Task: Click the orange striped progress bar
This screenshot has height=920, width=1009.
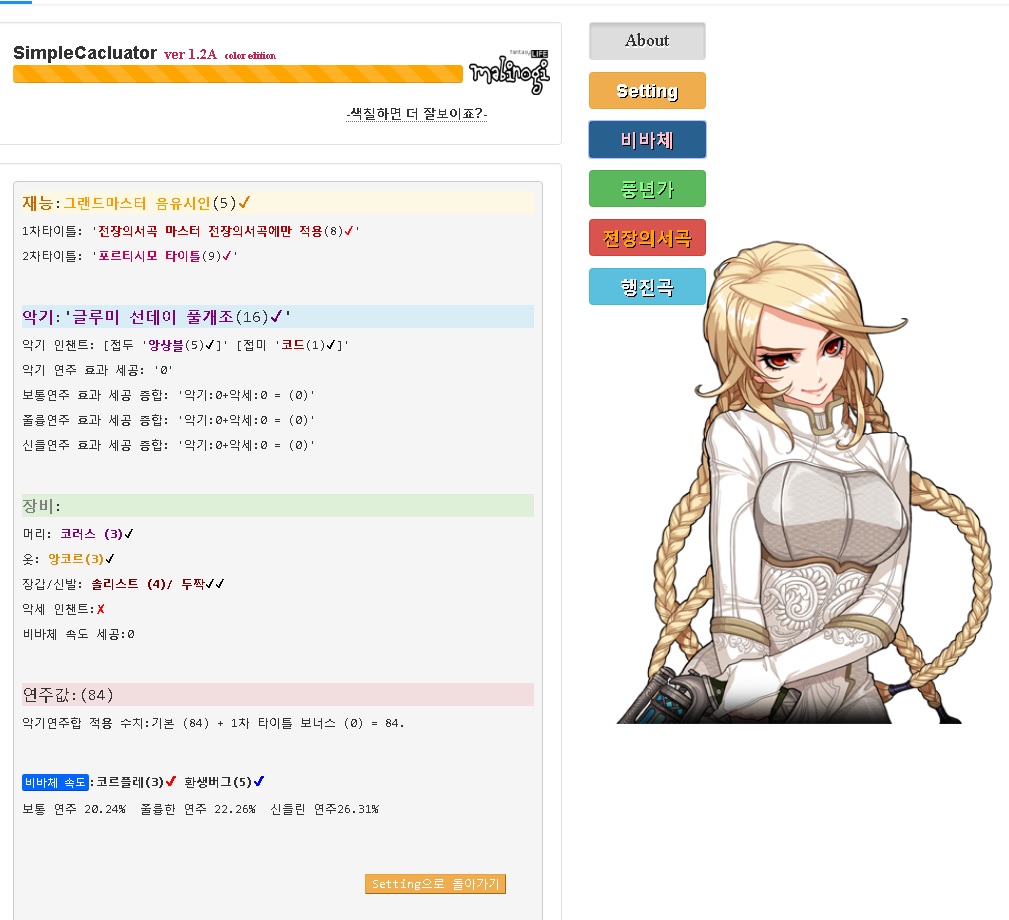Action: click(x=237, y=74)
